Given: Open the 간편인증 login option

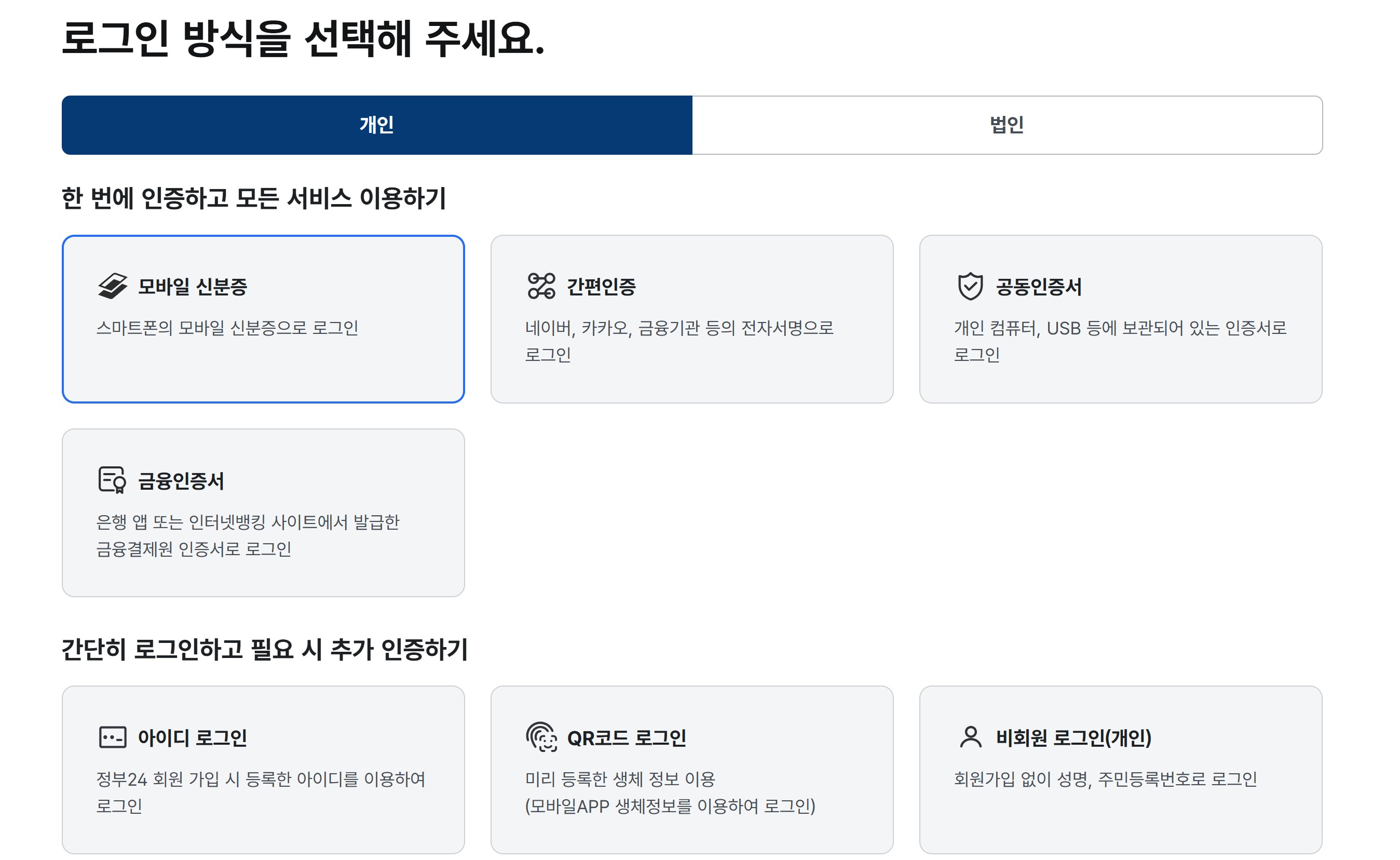Looking at the screenshot, I should coord(601,287).
